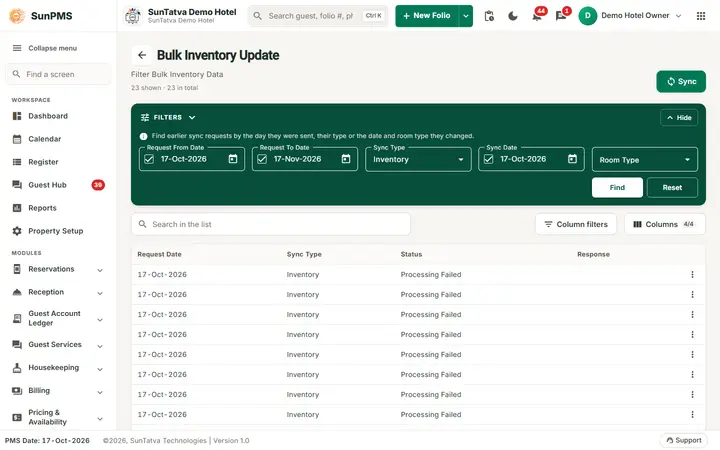Open Columns 4/4 chooser
Screen dimensions: 720x450
(664, 224)
